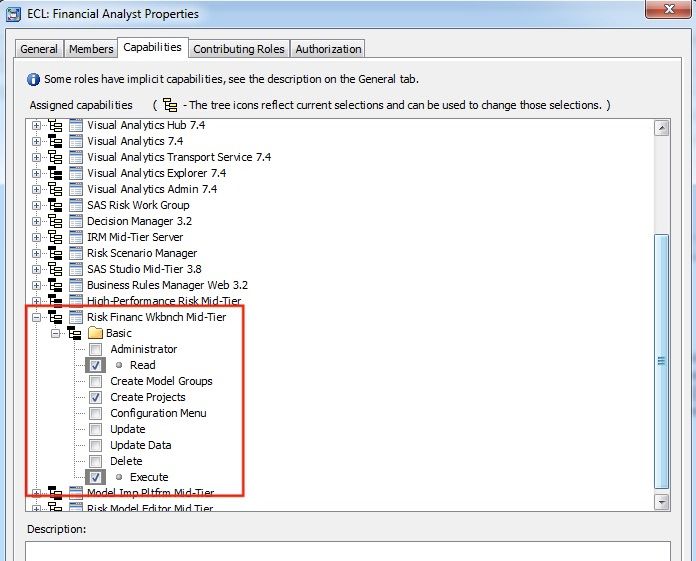Click tree selection icon for Visual Analytics Admin 7.4

coord(55,190)
